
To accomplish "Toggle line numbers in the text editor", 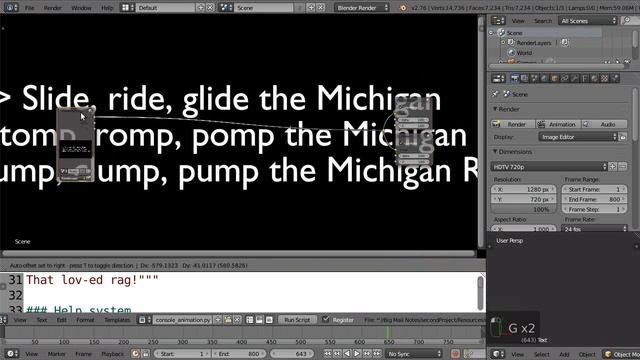I will pyautogui.click(x=249, y=320).
